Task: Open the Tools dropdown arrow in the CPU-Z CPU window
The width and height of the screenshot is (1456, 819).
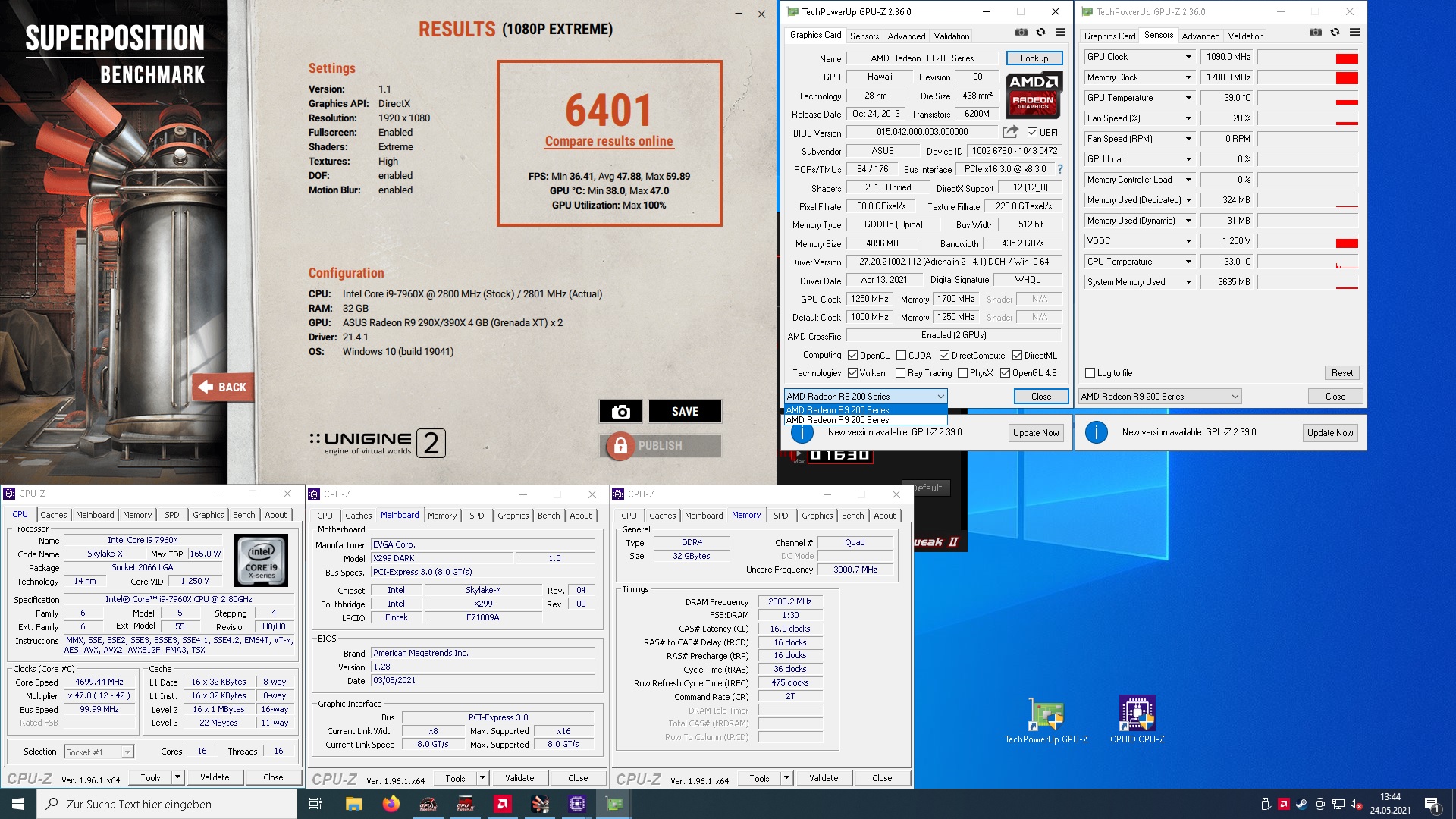Action: (x=177, y=777)
